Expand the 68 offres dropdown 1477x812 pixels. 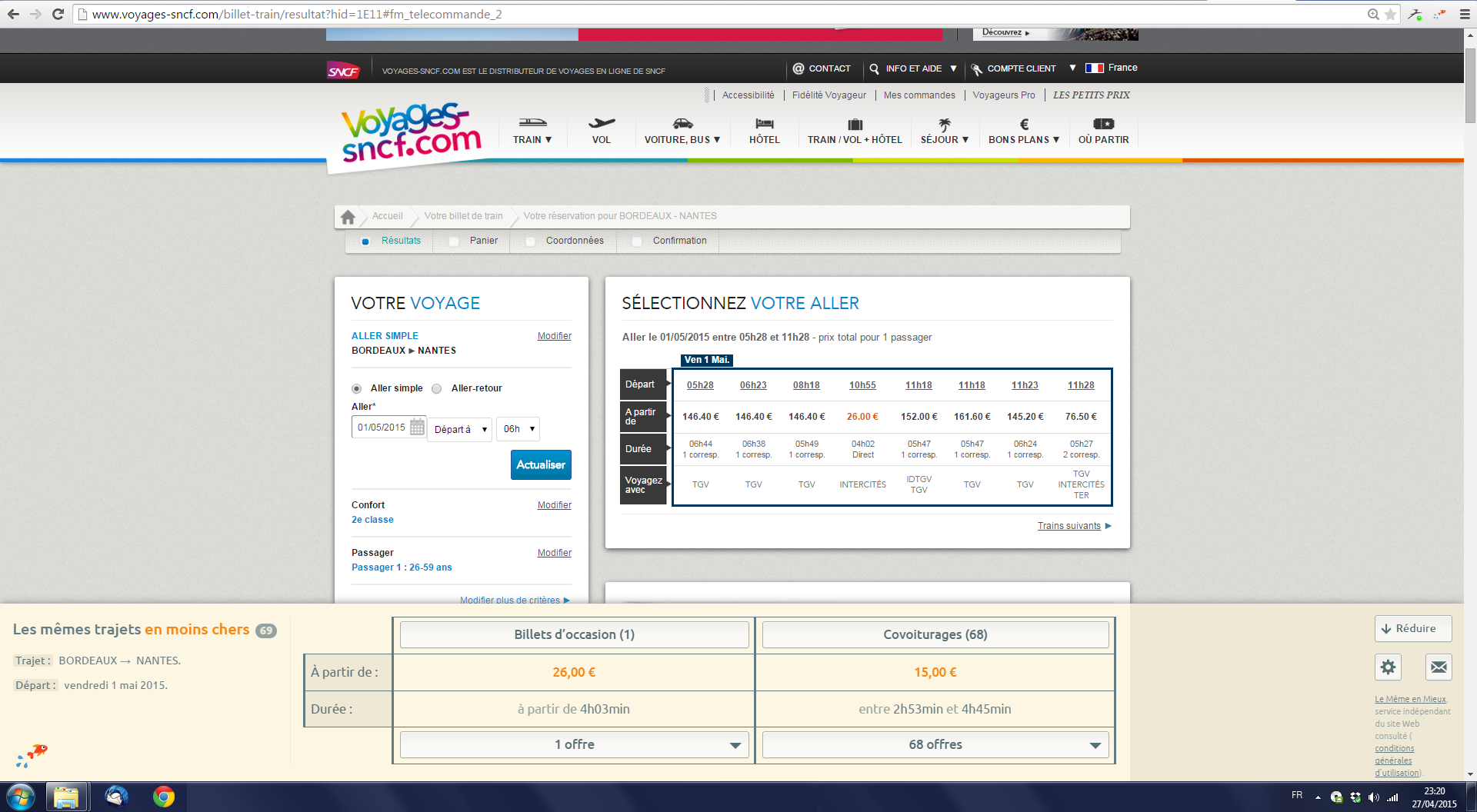935,744
